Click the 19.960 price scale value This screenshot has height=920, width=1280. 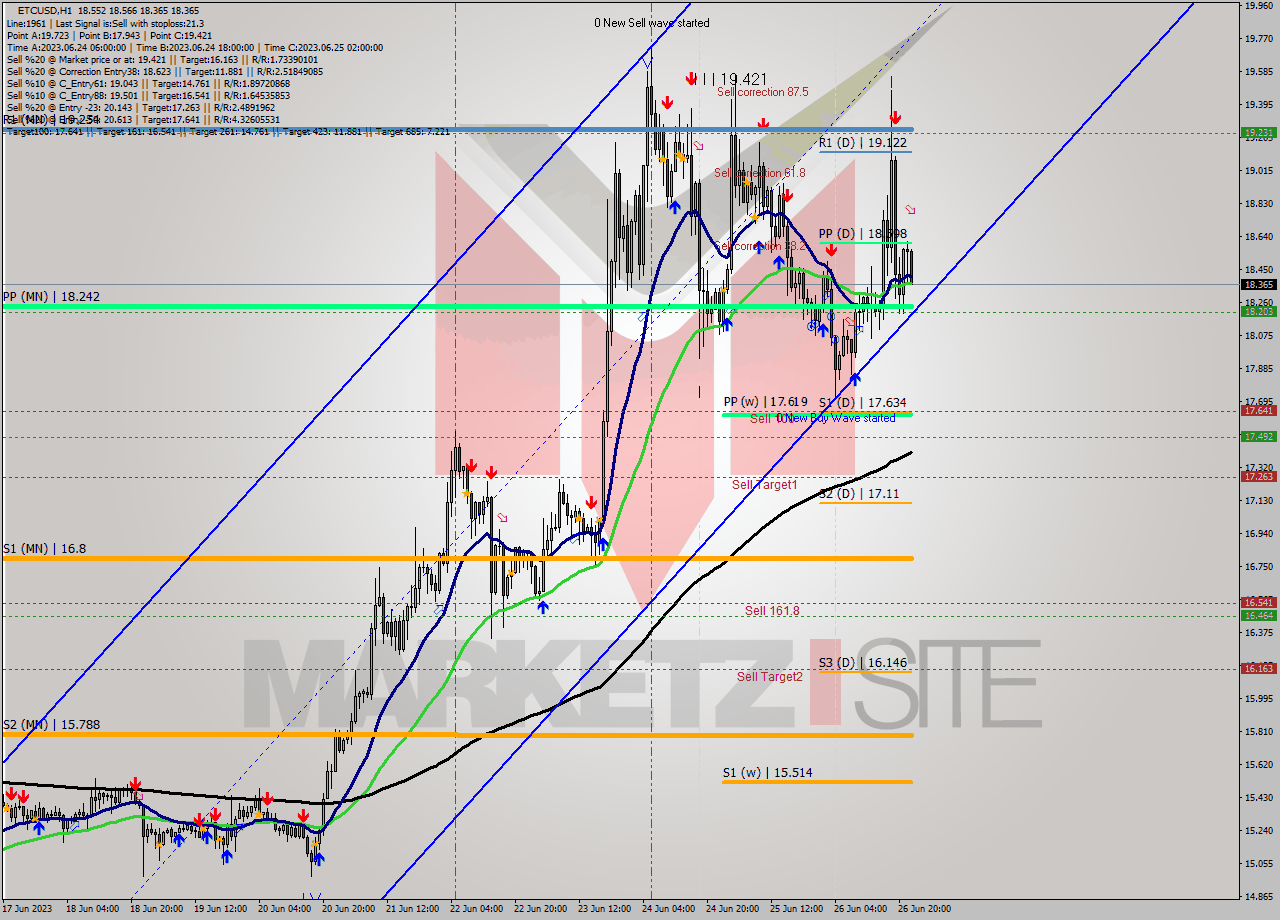(x=1258, y=6)
